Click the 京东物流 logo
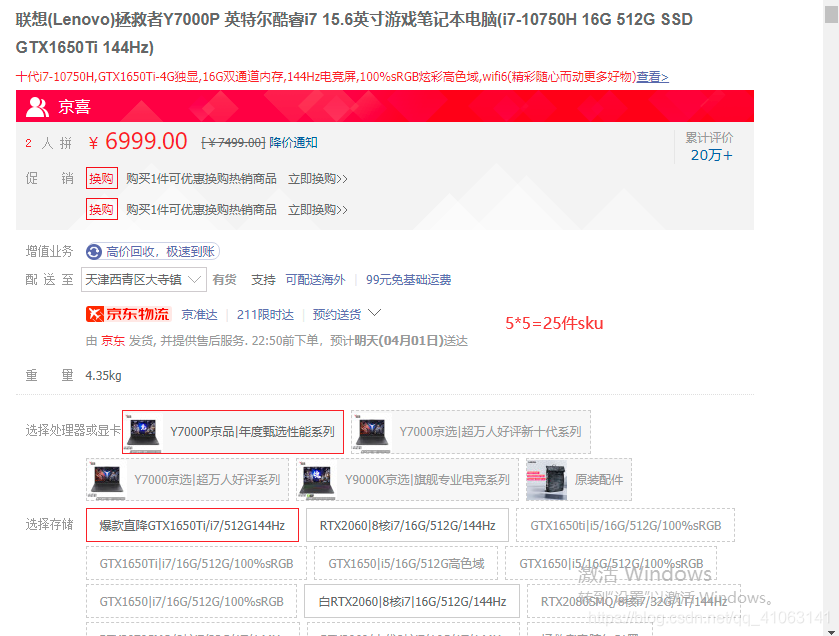The height and width of the screenshot is (636, 839). click(x=128, y=314)
